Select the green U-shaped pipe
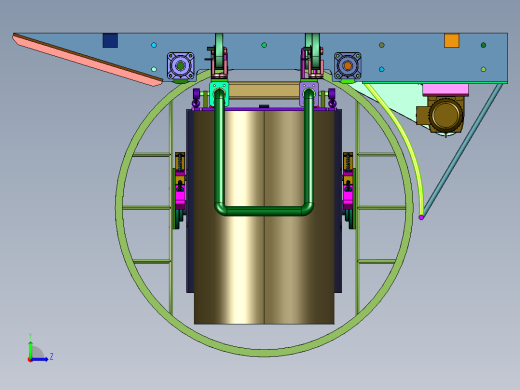This screenshot has height=390, width=520. pyautogui.click(x=264, y=210)
